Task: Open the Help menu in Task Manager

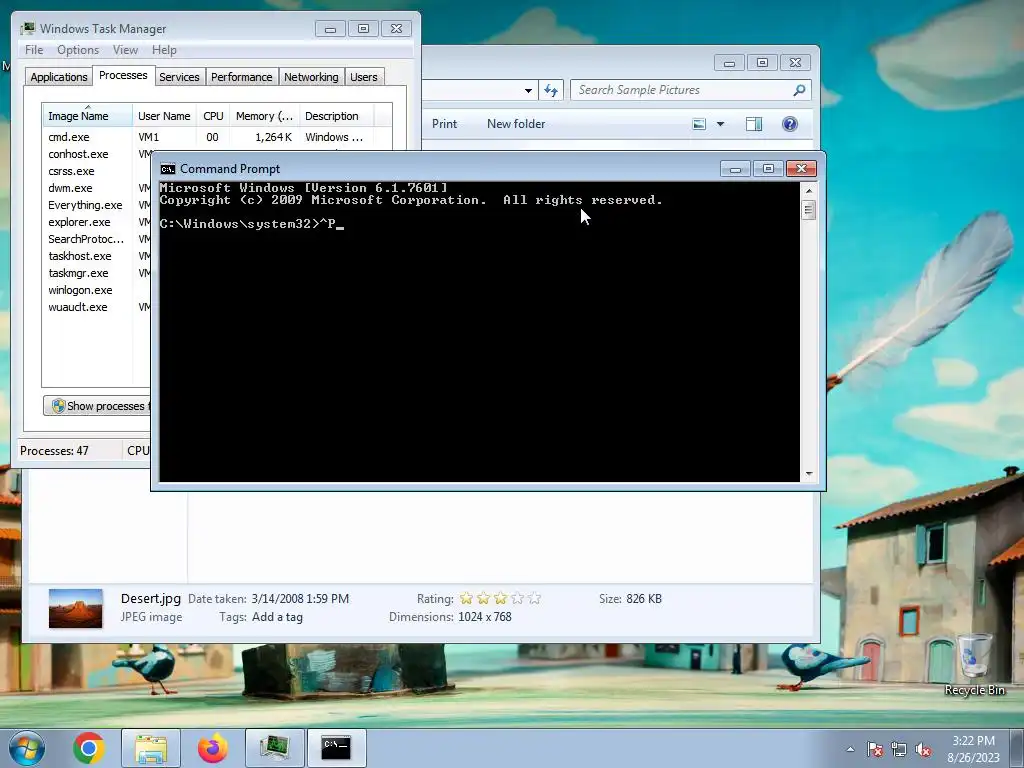Action: click(164, 50)
